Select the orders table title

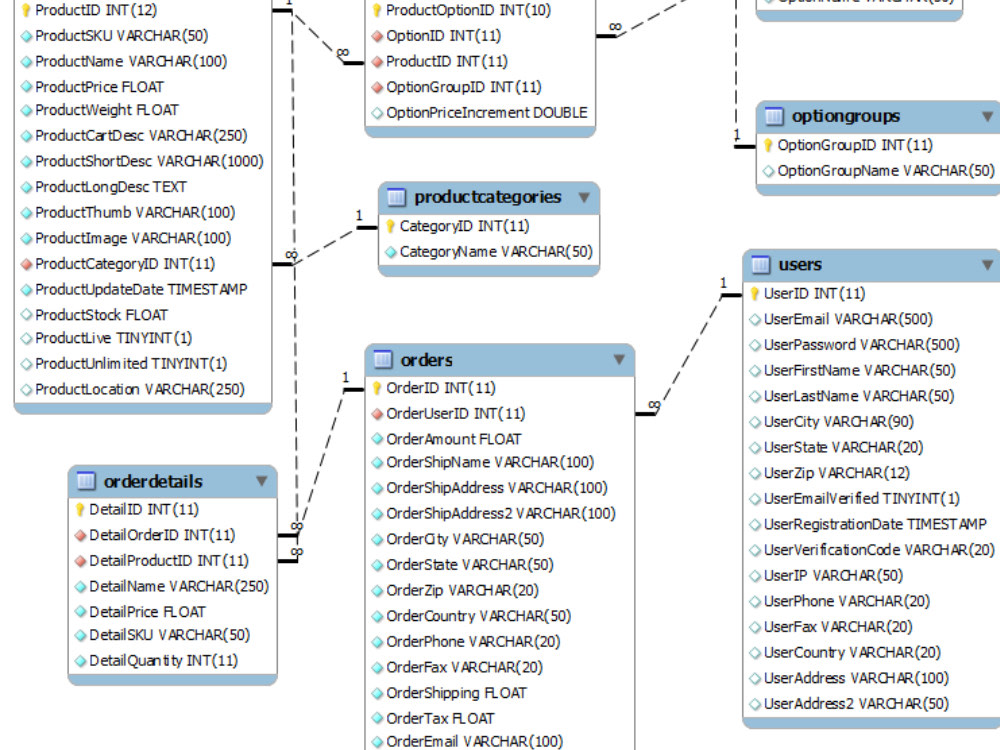(427, 360)
